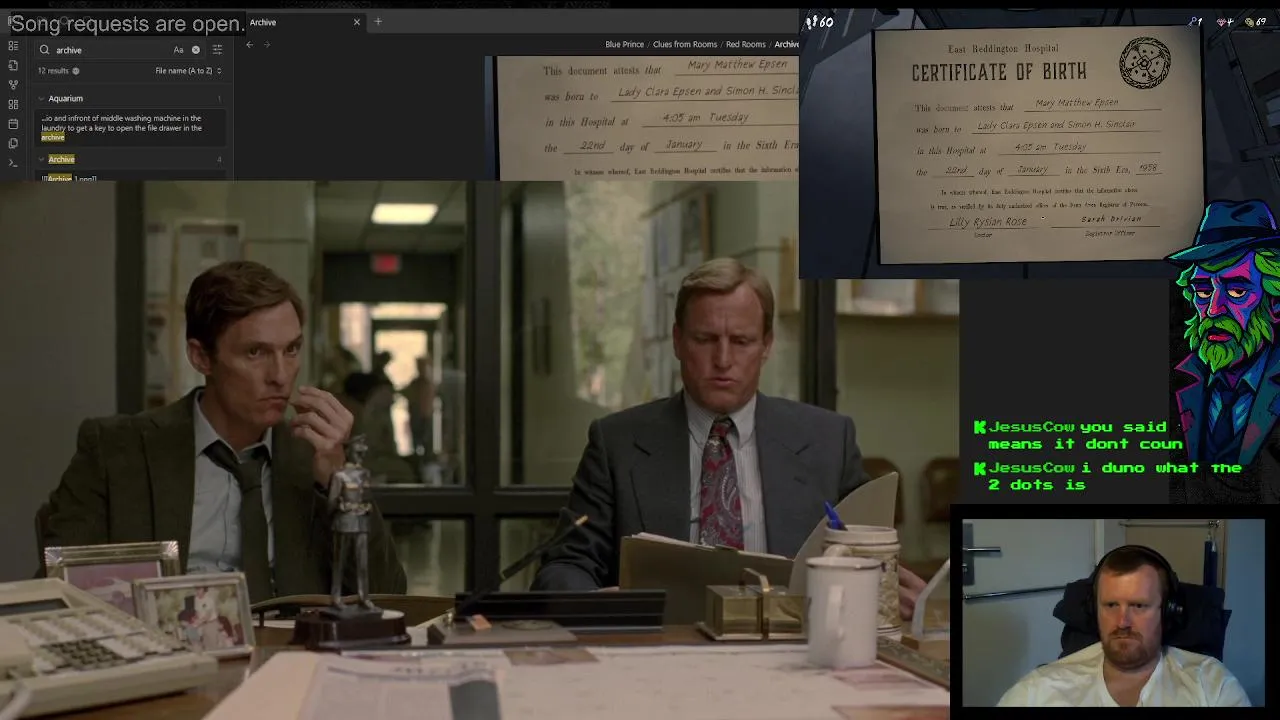
Task: Open the Aquarium result heading
Action: tap(66, 98)
